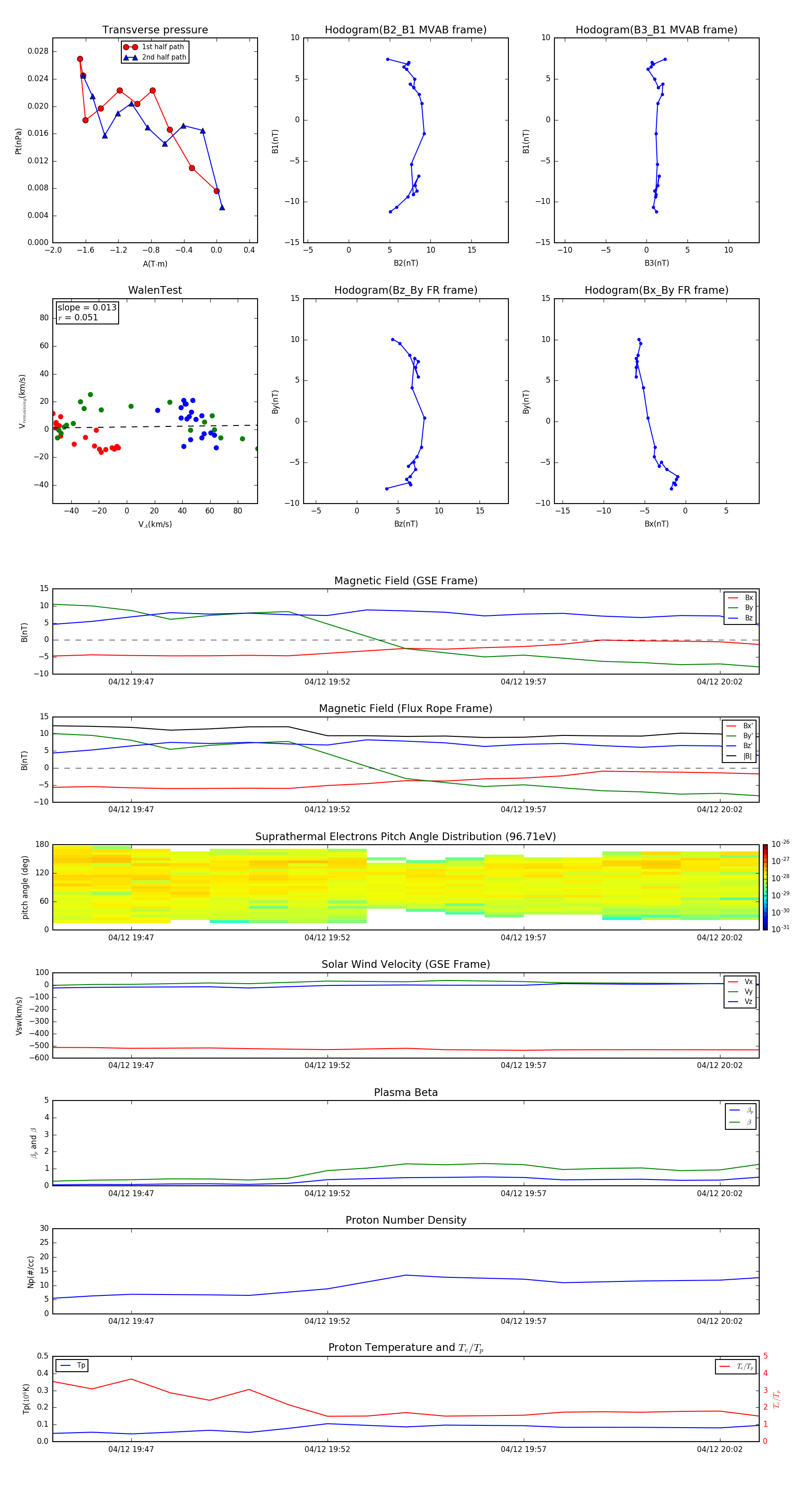Click 'Bx(nT)' x-axis label

656,524
